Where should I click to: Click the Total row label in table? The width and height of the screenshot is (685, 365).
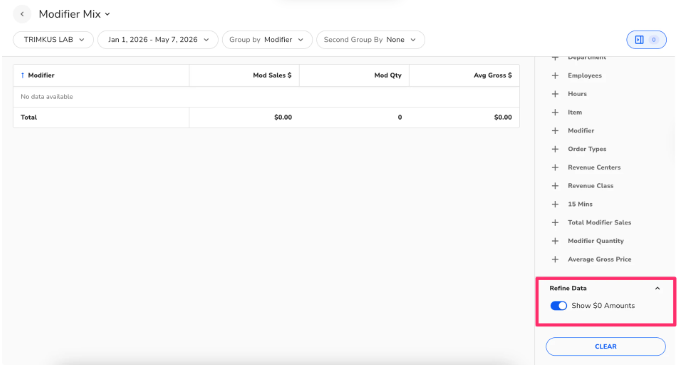pyautogui.click(x=29, y=117)
